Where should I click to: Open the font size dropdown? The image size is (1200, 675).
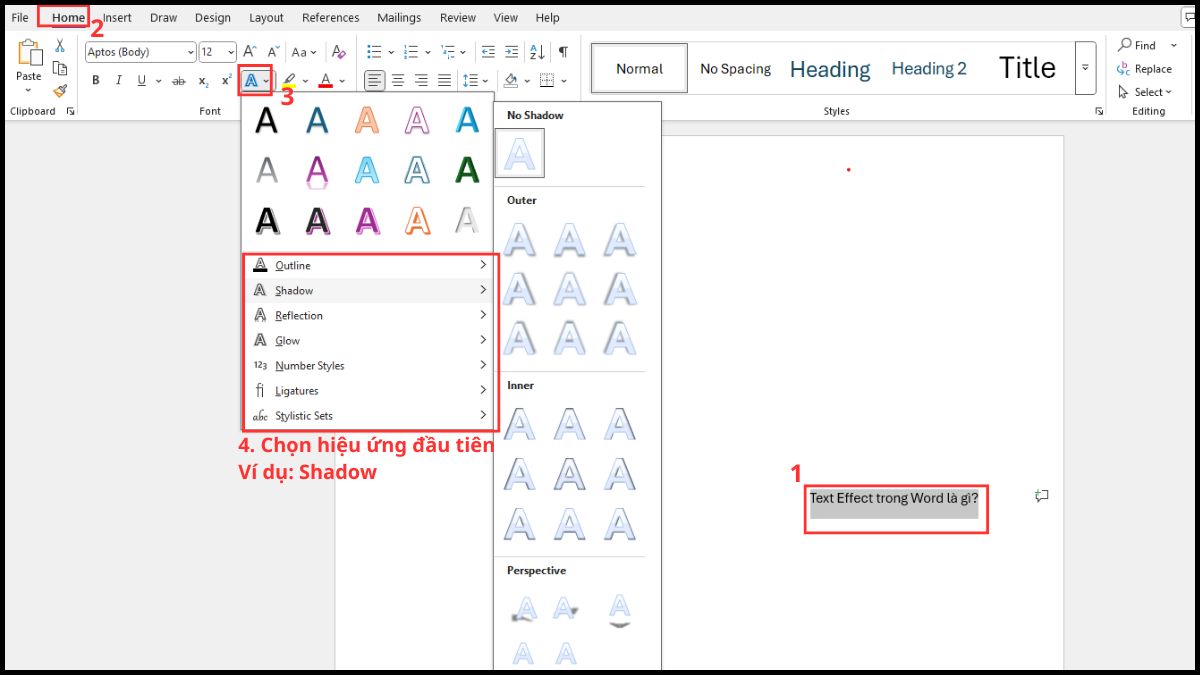coord(217,52)
